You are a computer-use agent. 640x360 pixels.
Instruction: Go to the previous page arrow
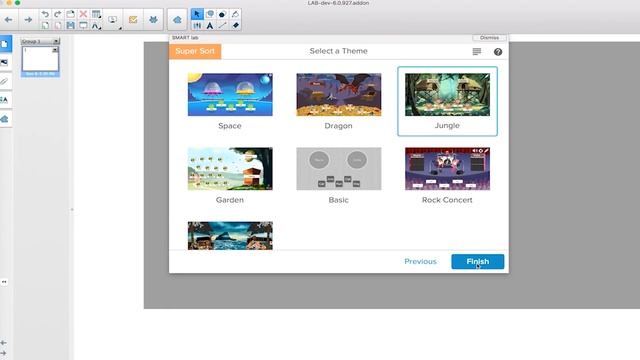[x=9, y=20]
